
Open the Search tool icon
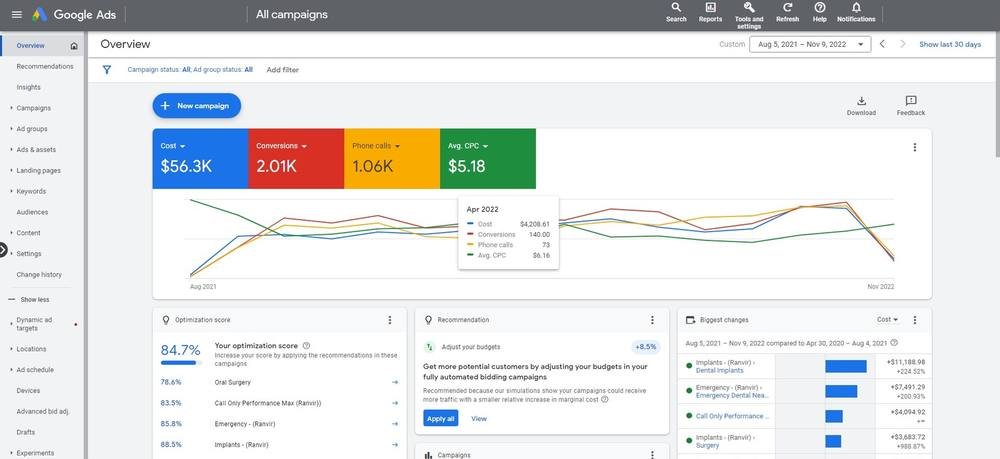point(676,11)
